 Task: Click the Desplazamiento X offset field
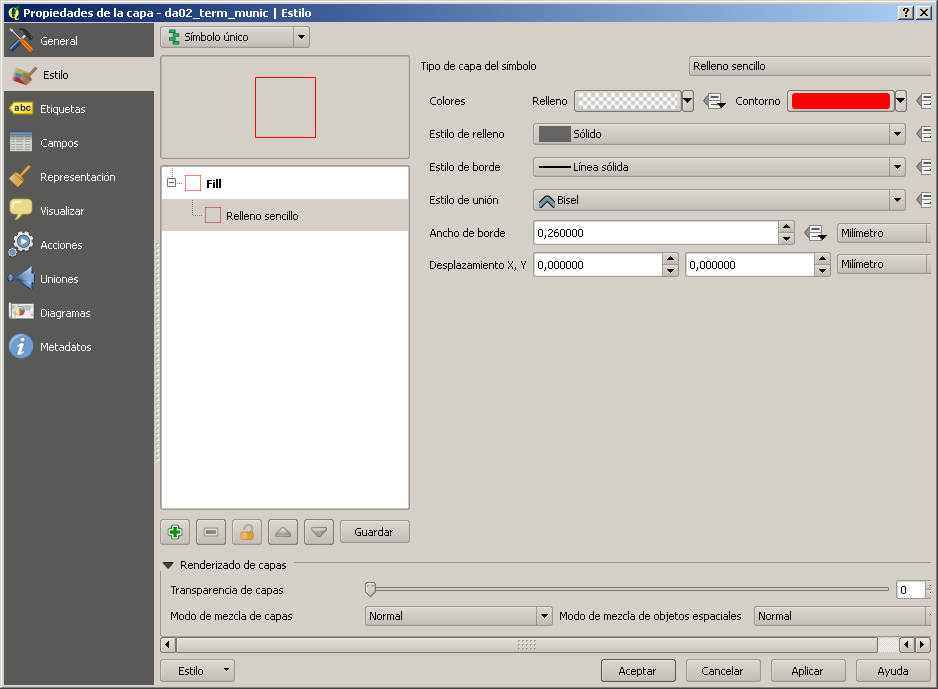[x=598, y=264]
